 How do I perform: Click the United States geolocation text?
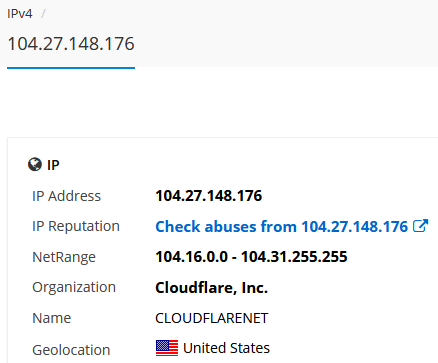tap(226, 348)
